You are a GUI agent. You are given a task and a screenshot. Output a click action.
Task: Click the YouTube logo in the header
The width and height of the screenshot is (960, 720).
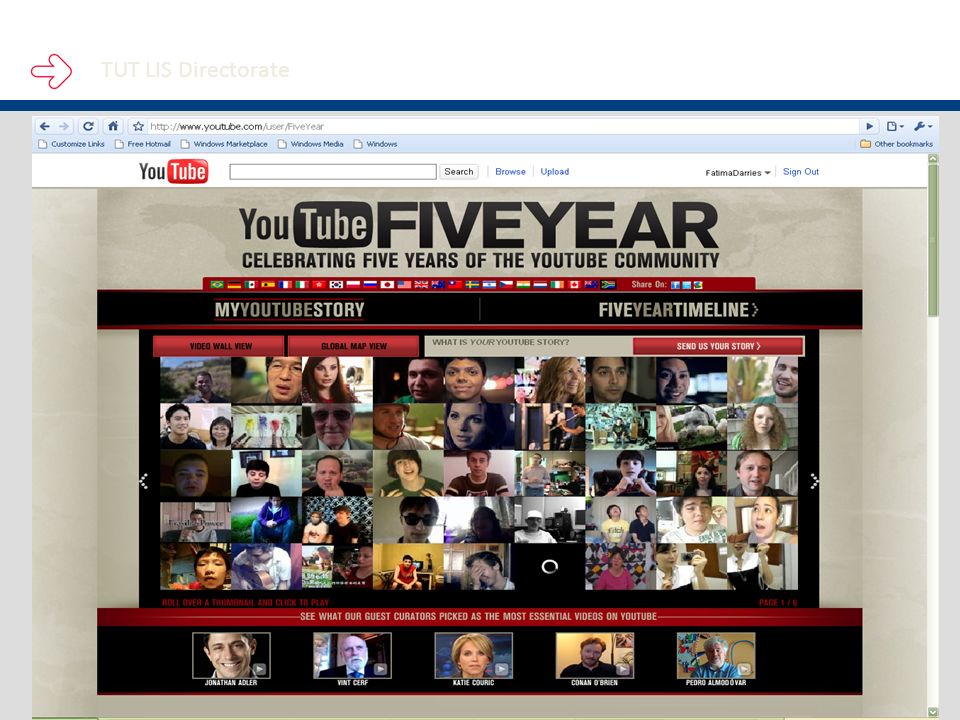173,171
